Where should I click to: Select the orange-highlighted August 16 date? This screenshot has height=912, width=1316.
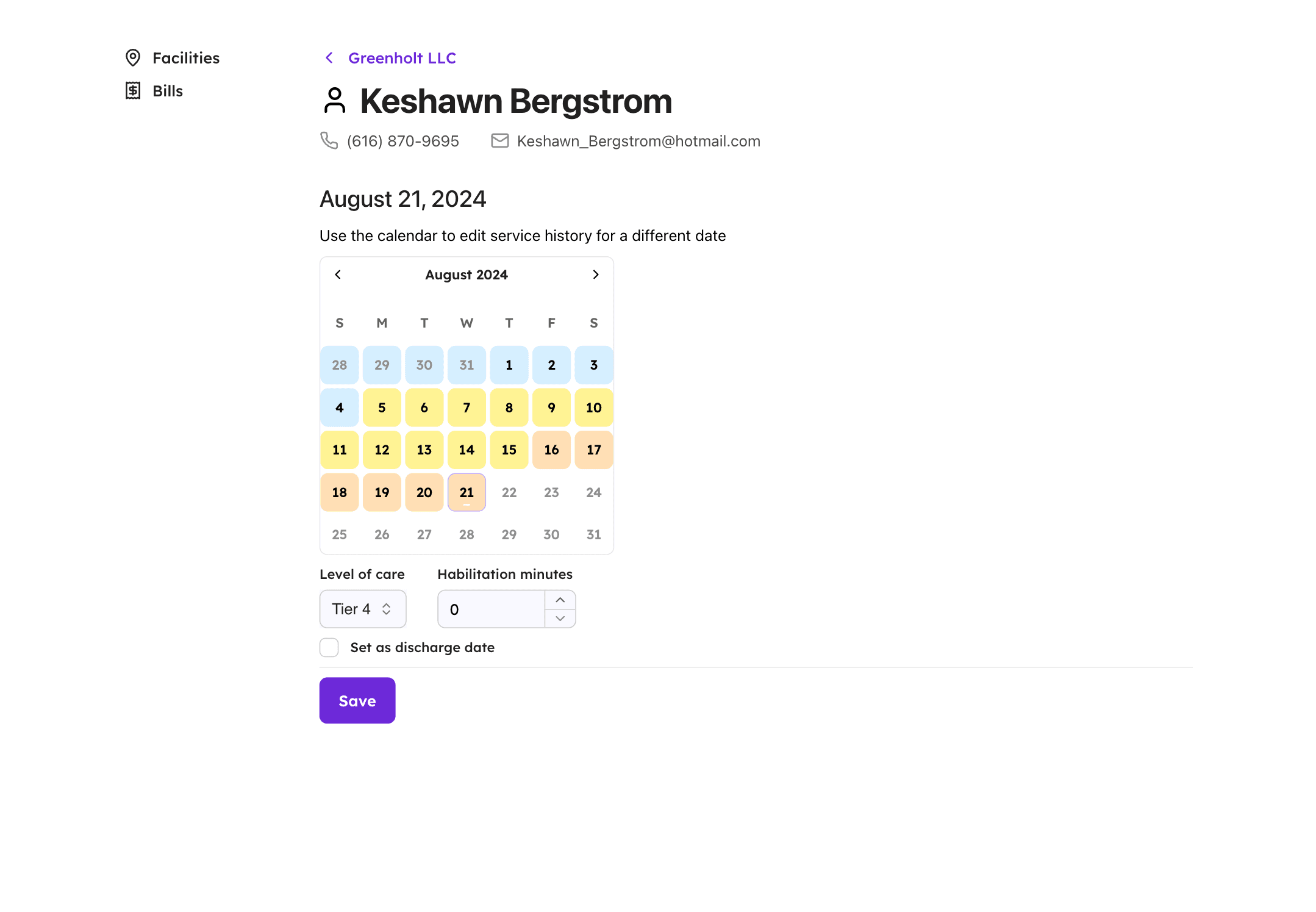tap(551, 450)
